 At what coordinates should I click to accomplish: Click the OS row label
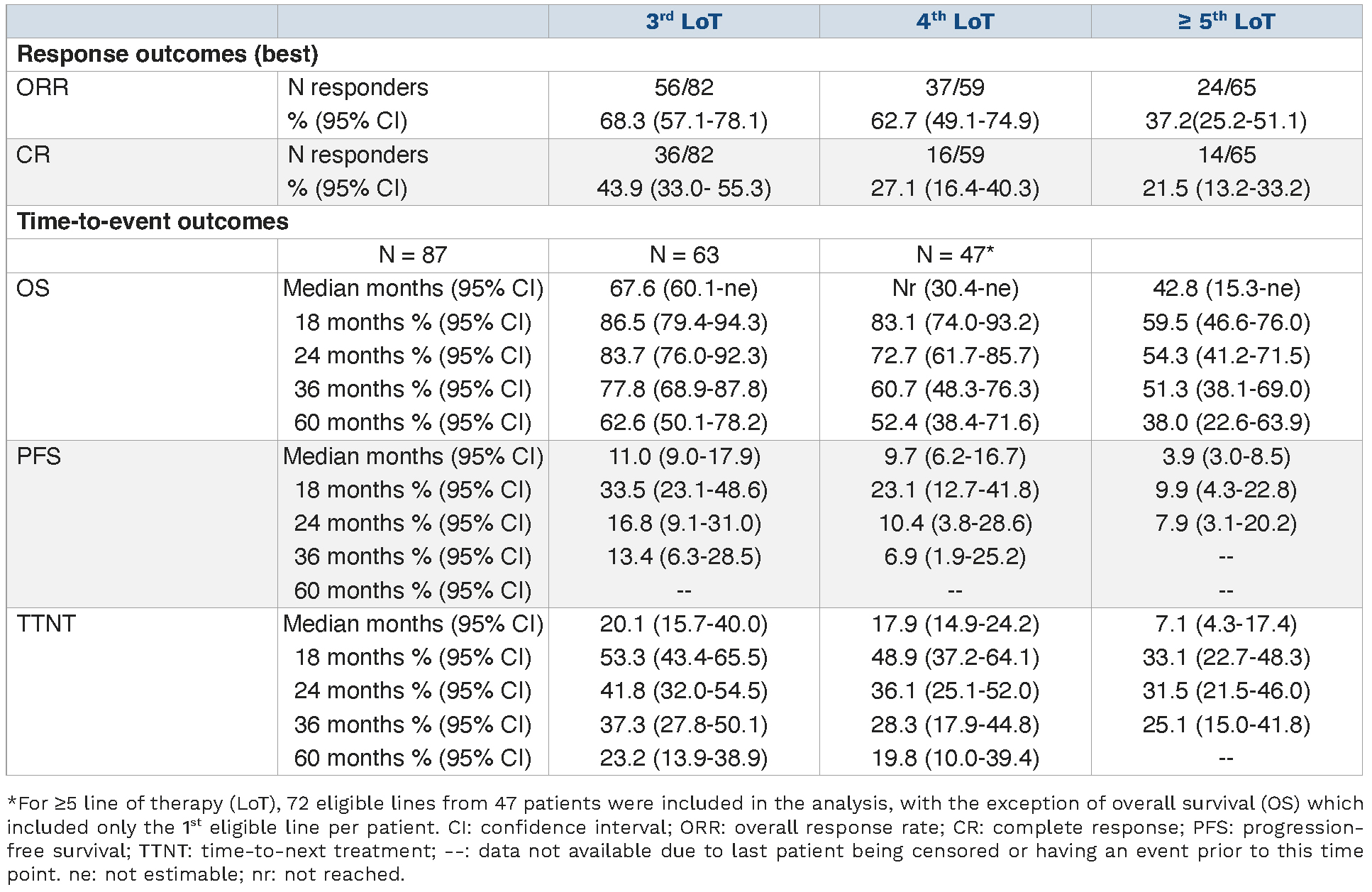pyautogui.click(x=33, y=288)
